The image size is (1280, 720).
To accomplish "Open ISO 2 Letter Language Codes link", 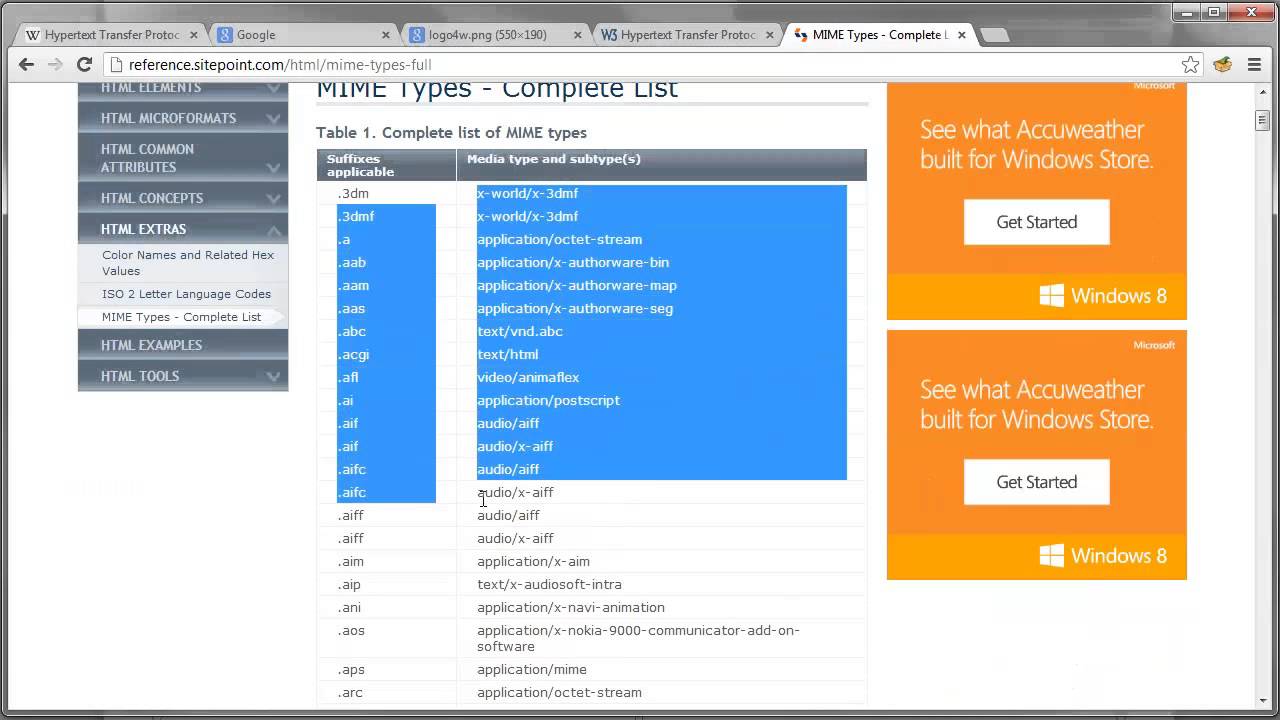I will tap(186, 294).
